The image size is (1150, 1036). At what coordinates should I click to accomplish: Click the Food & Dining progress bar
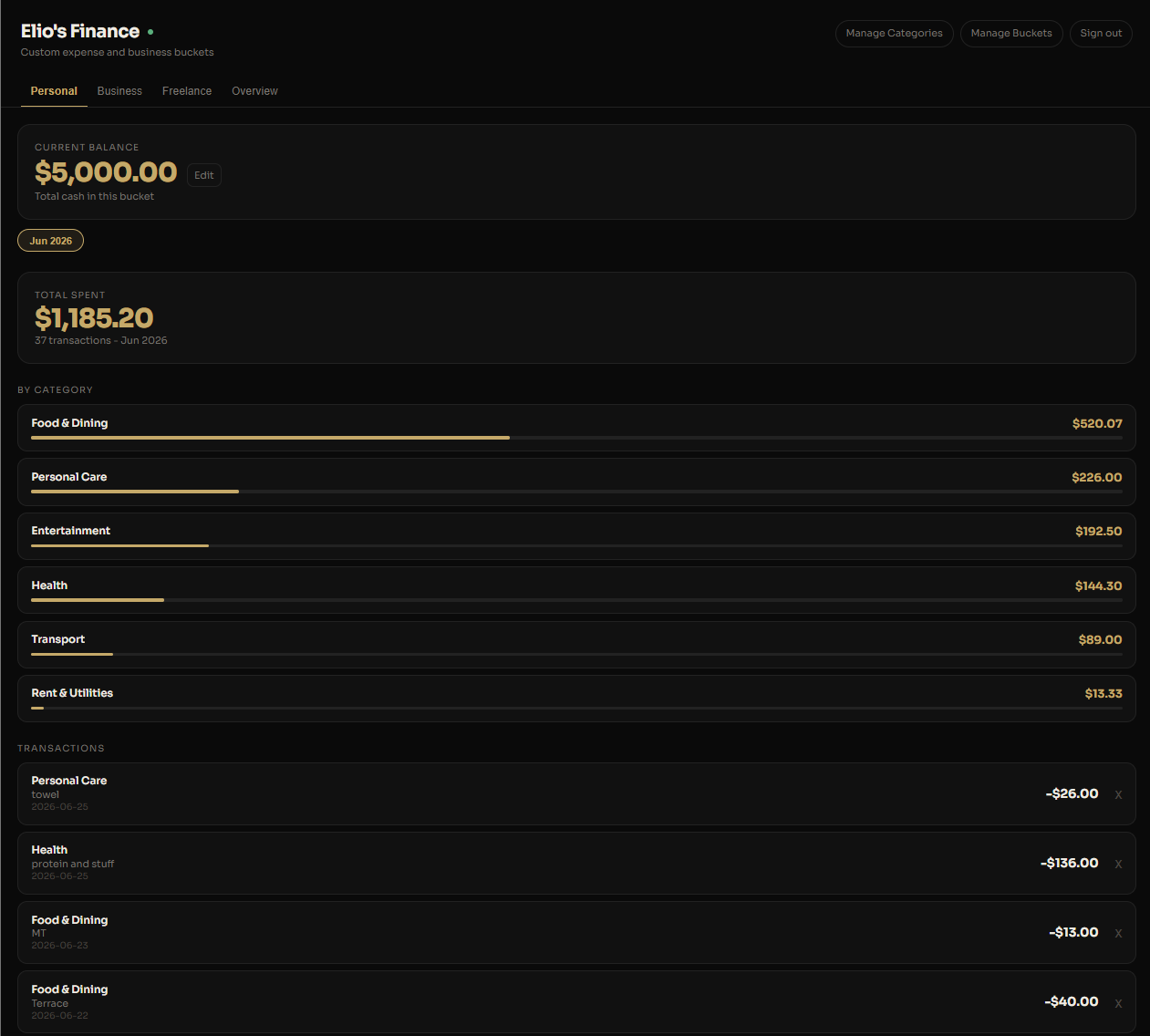pos(576,438)
